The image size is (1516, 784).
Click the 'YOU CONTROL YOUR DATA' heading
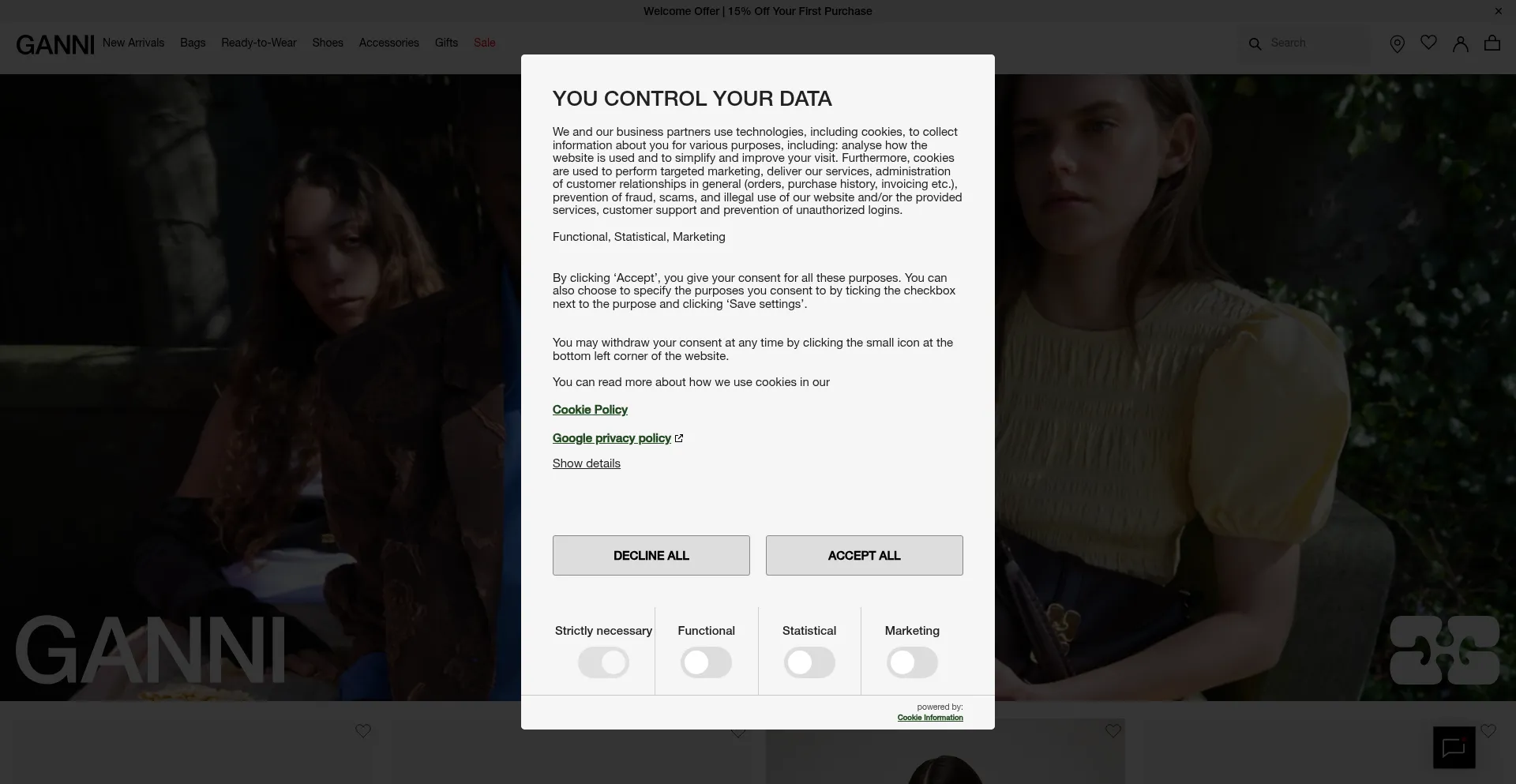pyautogui.click(x=692, y=99)
